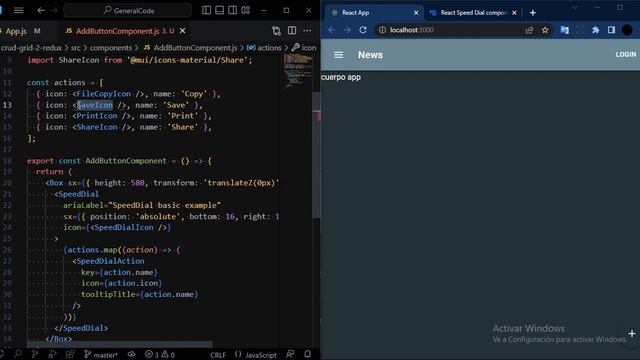Open crud-grid-2-redux breadcrumb segment
This screenshot has width=640, height=360.
[x=31, y=48]
